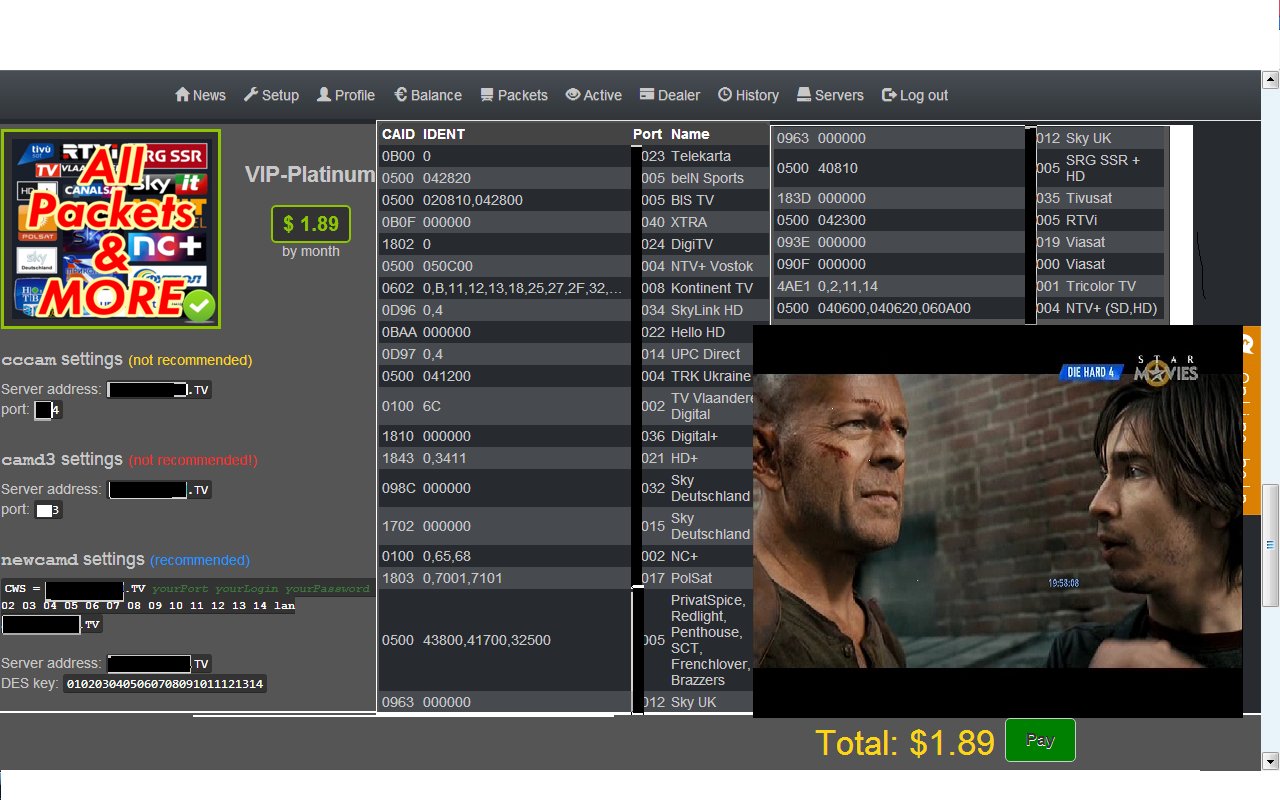Click the NC+ row name
Image resolution: width=1280 pixels, height=800 pixels.
coord(685,556)
